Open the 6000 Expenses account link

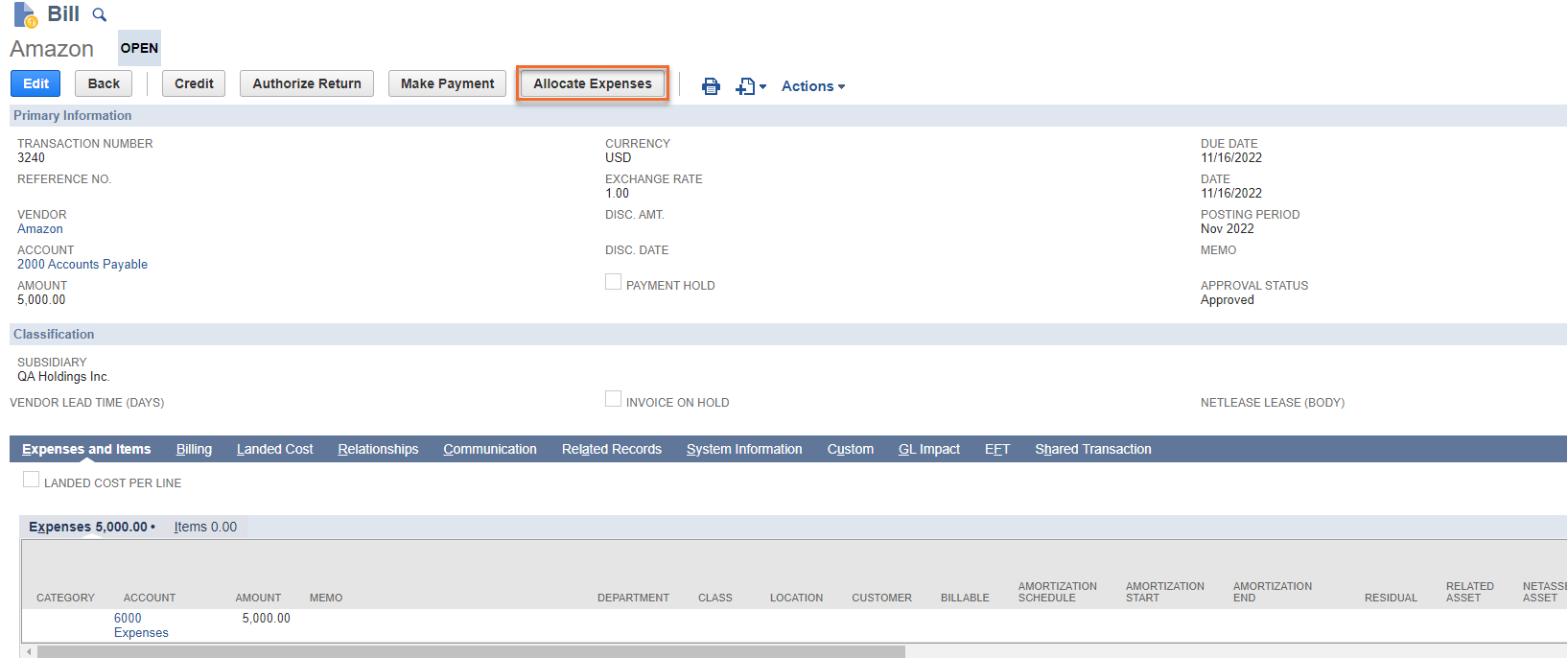coord(140,625)
